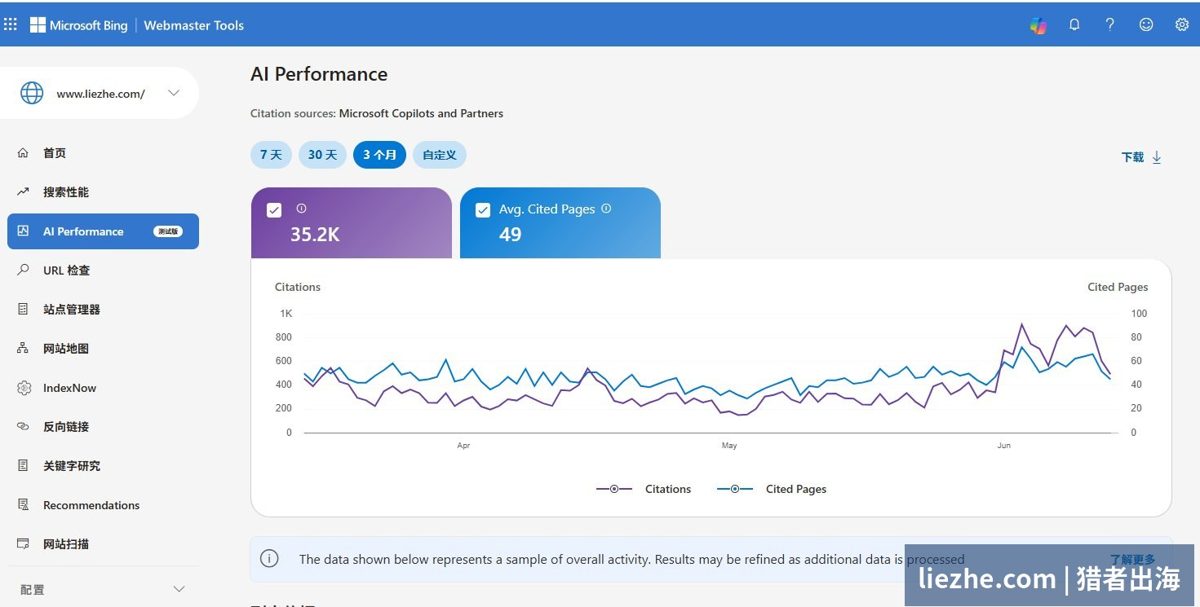The width and height of the screenshot is (1200, 607).
Task: Click info icon next to Avg. Cited Pages
Action: [606, 209]
